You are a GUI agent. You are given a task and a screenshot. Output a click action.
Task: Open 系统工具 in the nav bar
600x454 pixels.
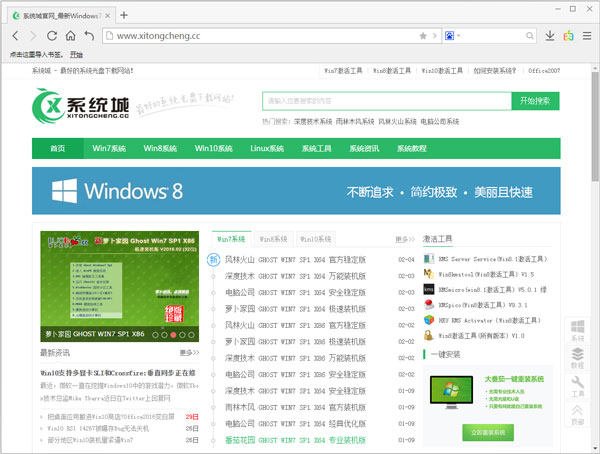(316, 149)
